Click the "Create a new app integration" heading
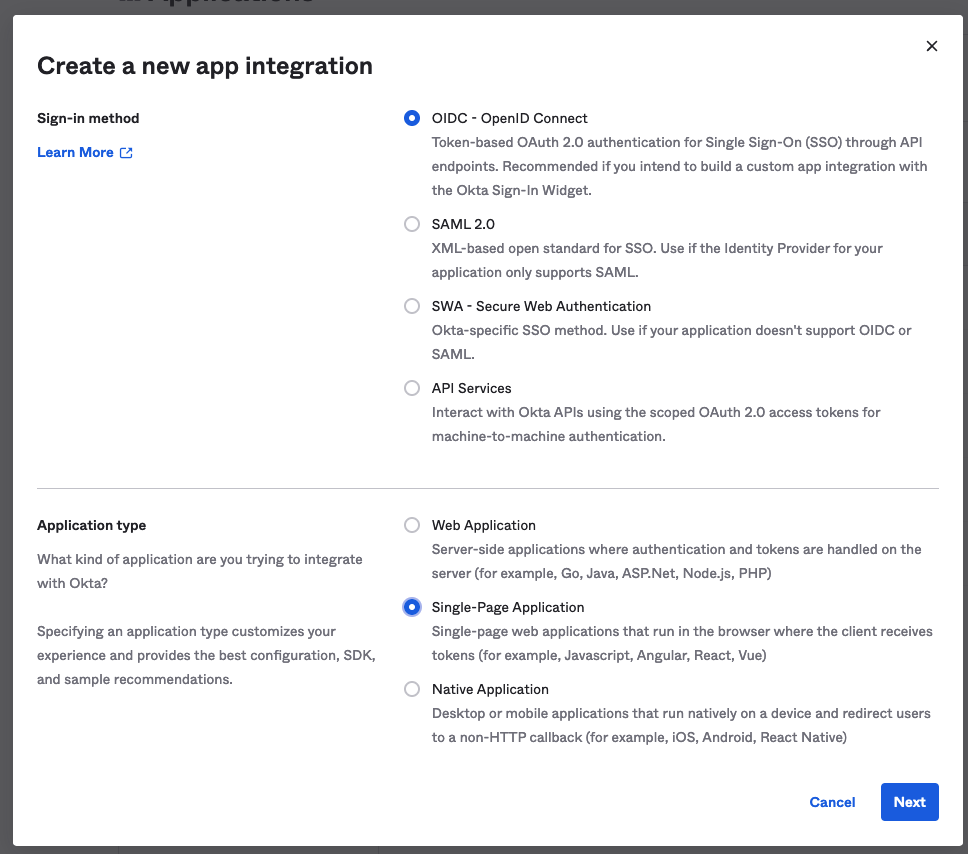Image resolution: width=968 pixels, height=854 pixels. pyautogui.click(x=205, y=66)
